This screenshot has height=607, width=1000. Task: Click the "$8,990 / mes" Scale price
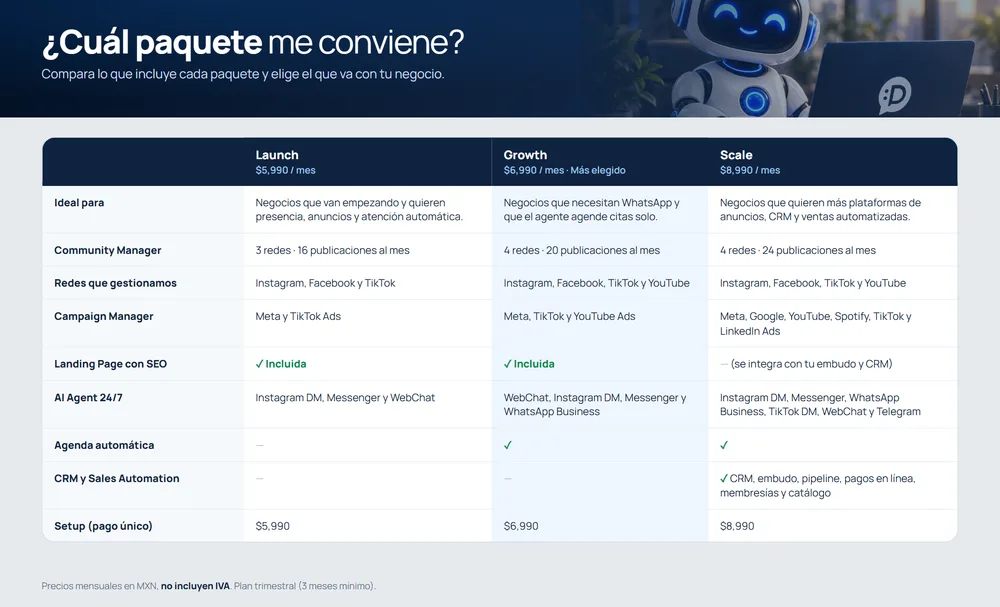pos(750,170)
